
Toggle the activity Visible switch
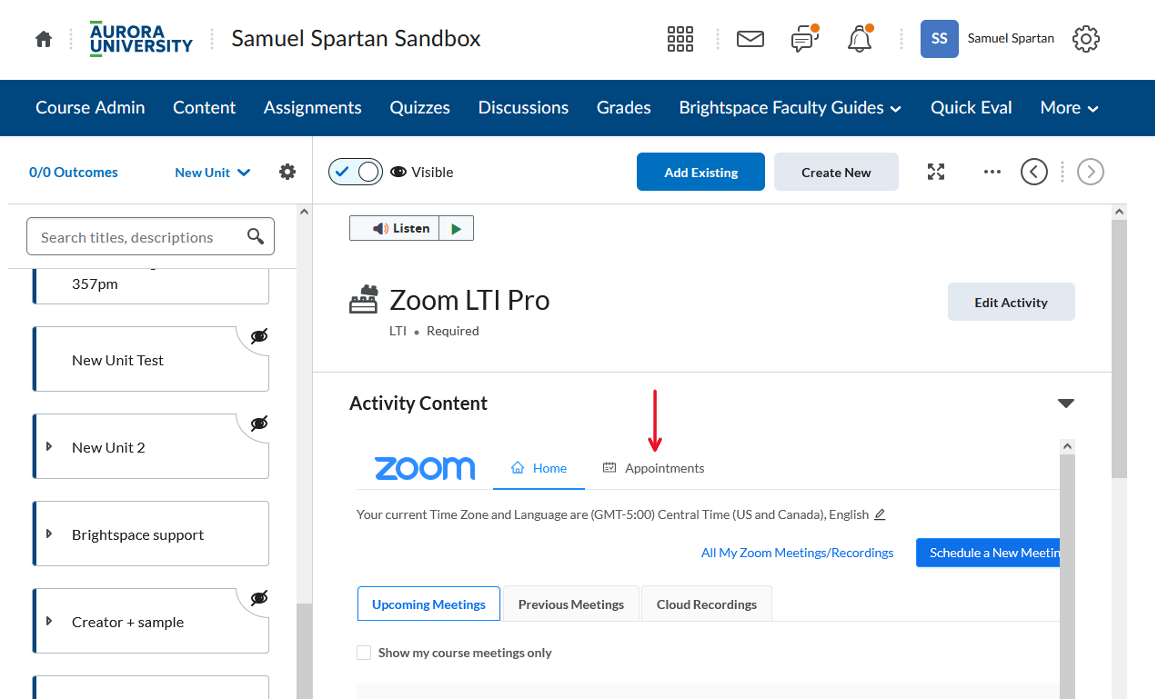[x=355, y=172]
